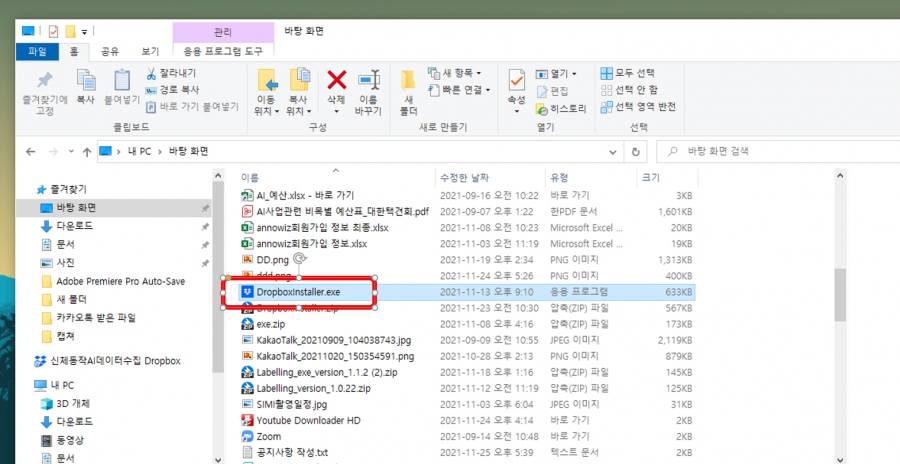Open the New Item (새 항목) dropdown

(455, 73)
